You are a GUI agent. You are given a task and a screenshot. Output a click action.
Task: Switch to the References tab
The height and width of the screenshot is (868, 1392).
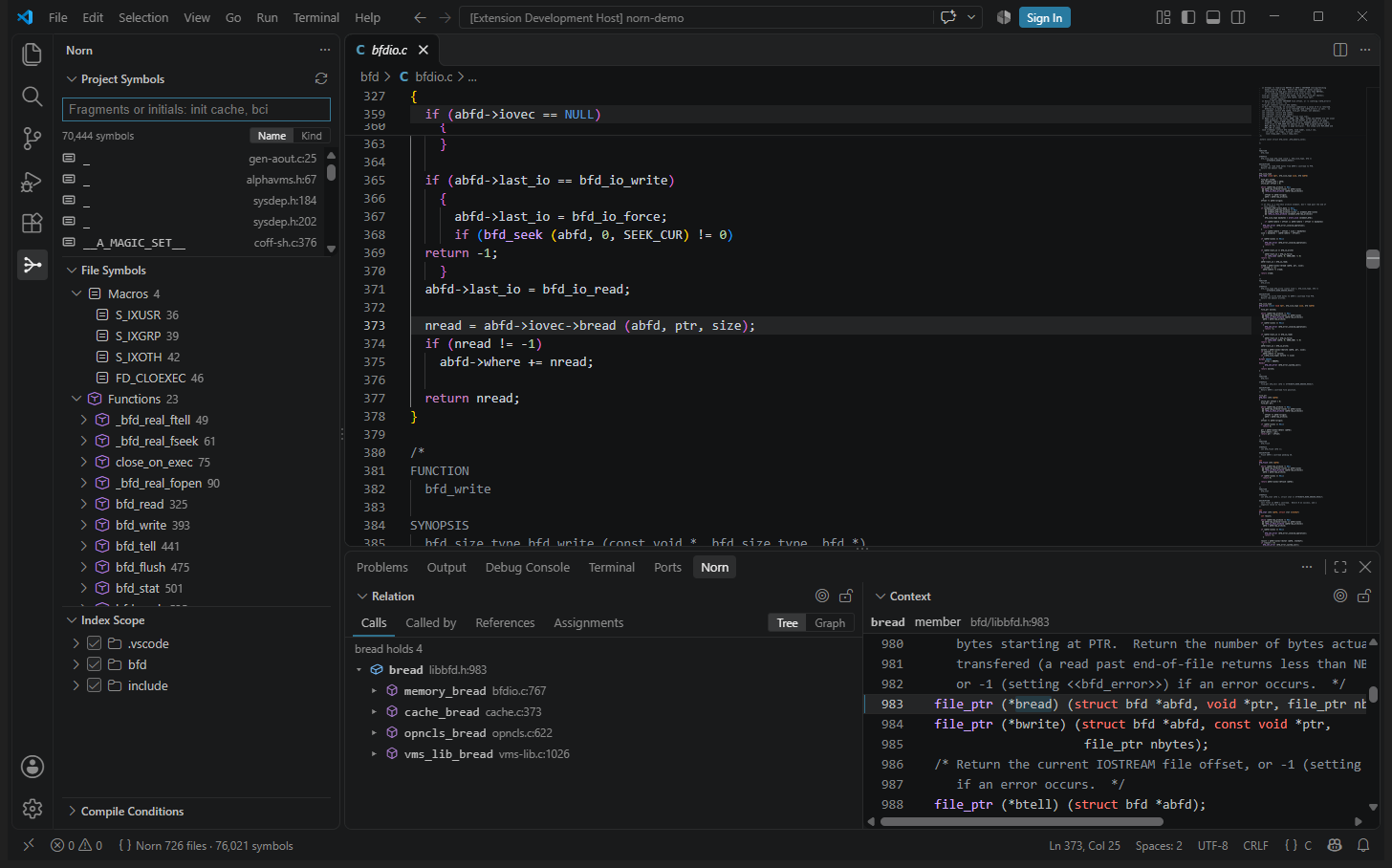click(x=505, y=622)
